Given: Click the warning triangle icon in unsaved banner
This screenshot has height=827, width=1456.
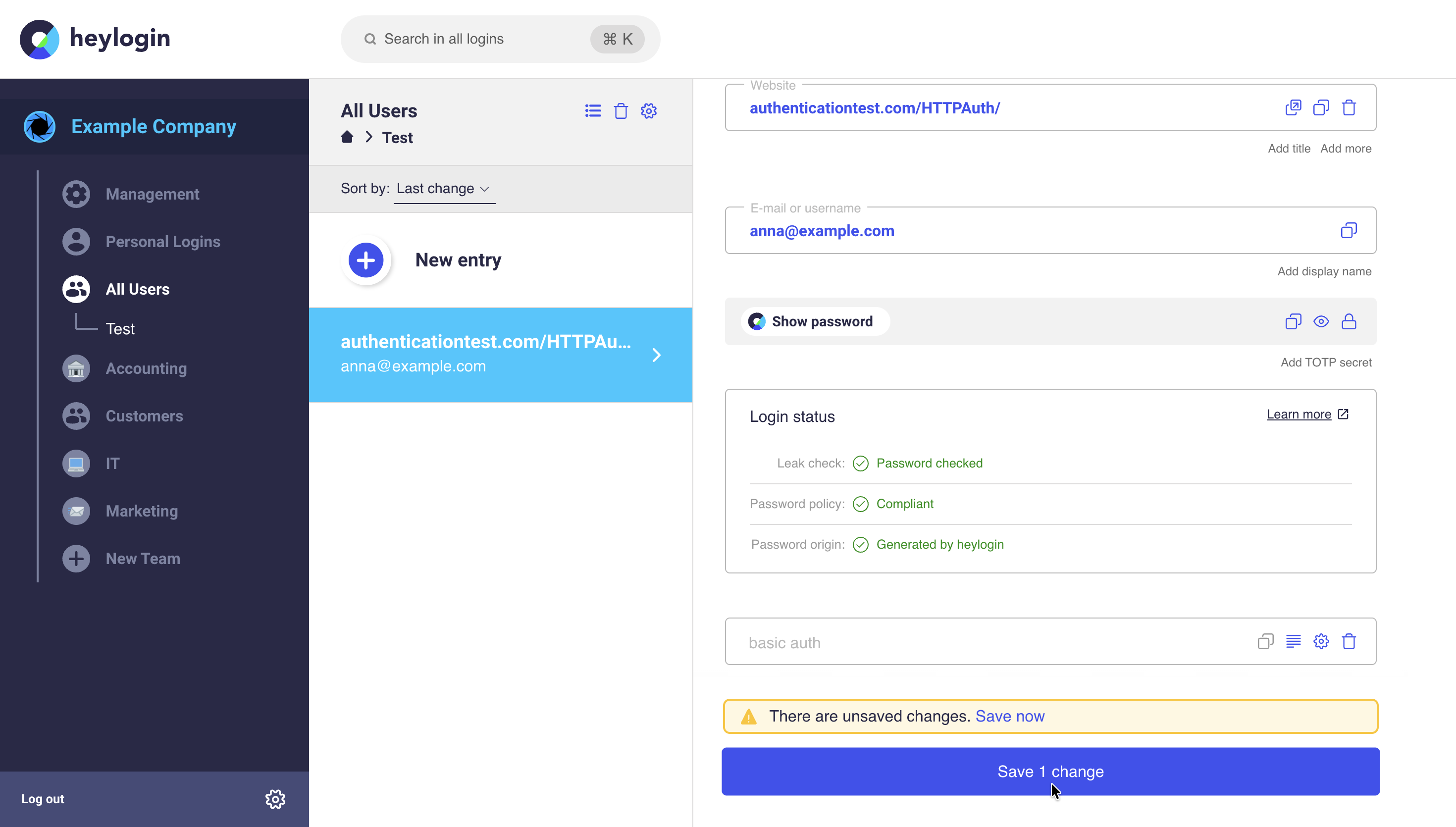Looking at the screenshot, I should (x=748, y=717).
